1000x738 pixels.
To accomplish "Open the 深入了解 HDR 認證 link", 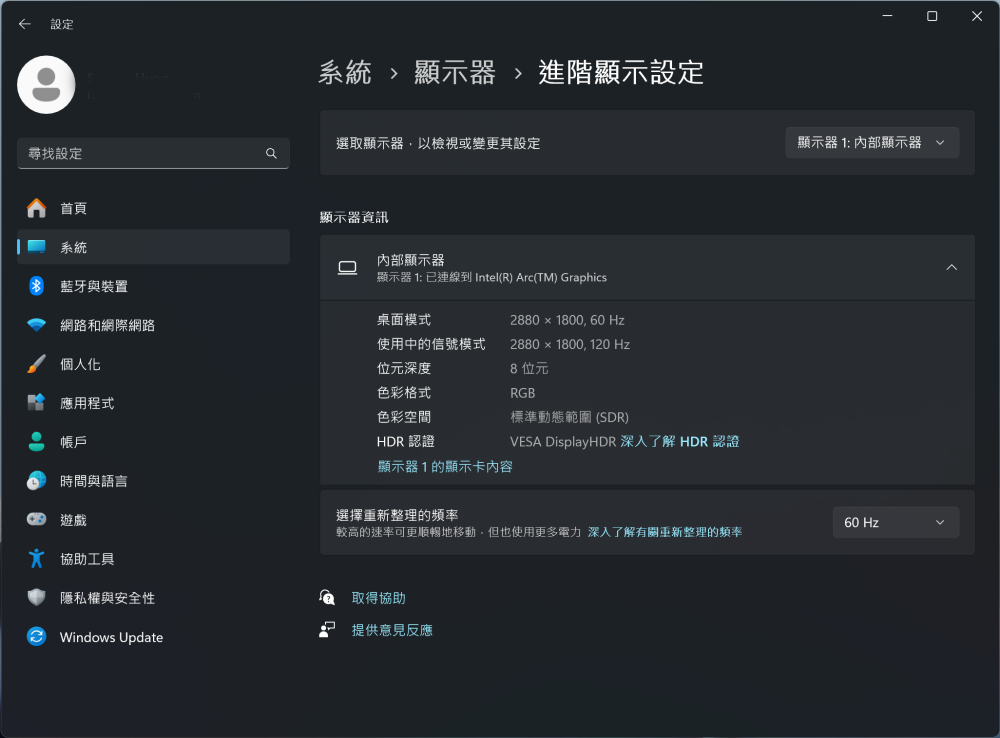I will [679, 441].
